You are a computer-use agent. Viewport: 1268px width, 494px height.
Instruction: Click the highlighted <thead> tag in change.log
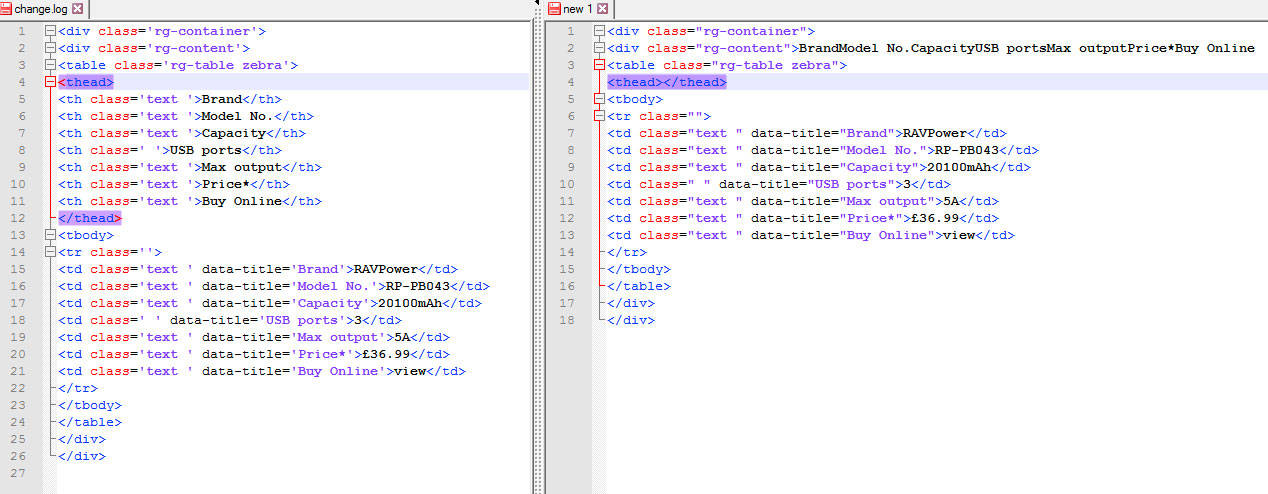[x=86, y=82]
